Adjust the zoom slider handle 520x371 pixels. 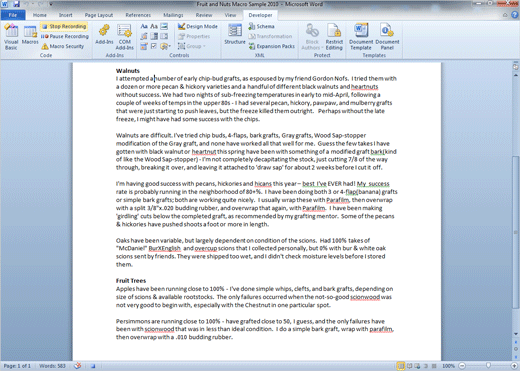pyautogui.click(x=488, y=366)
